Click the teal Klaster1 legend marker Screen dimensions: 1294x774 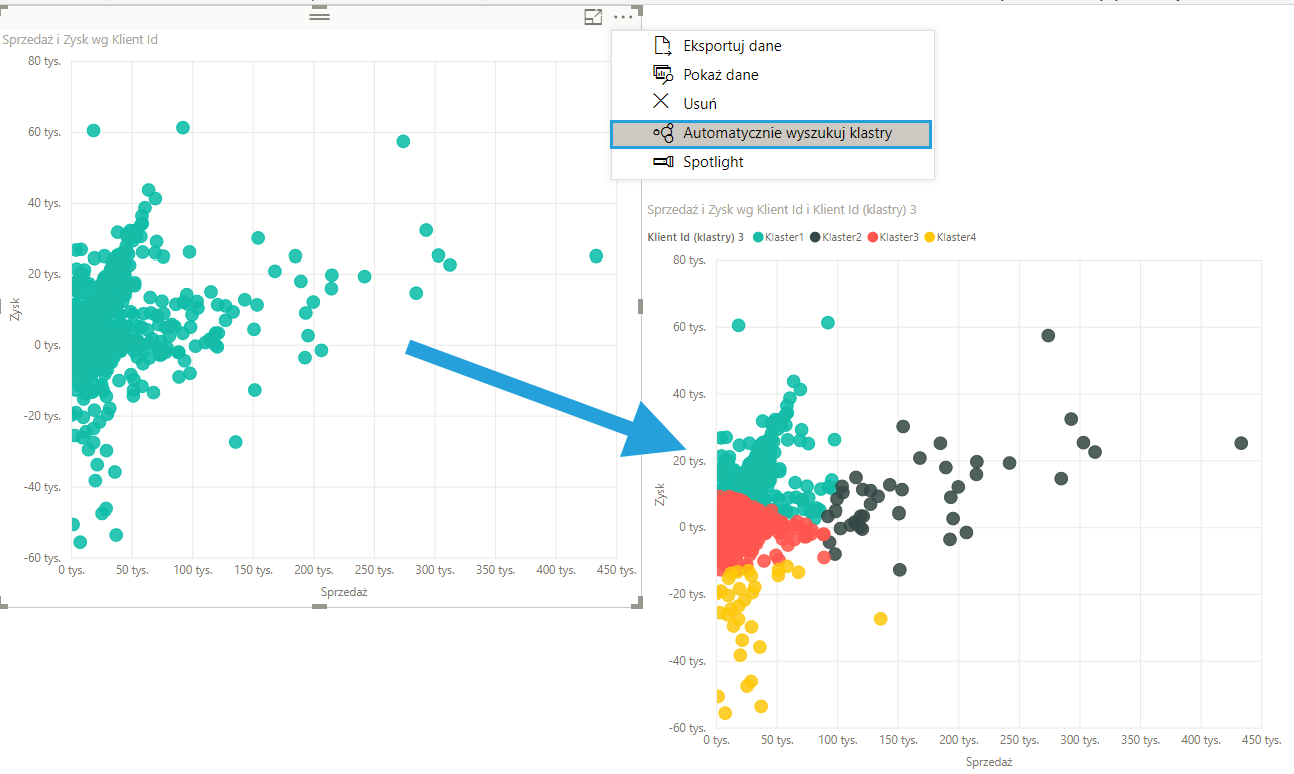tap(758, 237)
